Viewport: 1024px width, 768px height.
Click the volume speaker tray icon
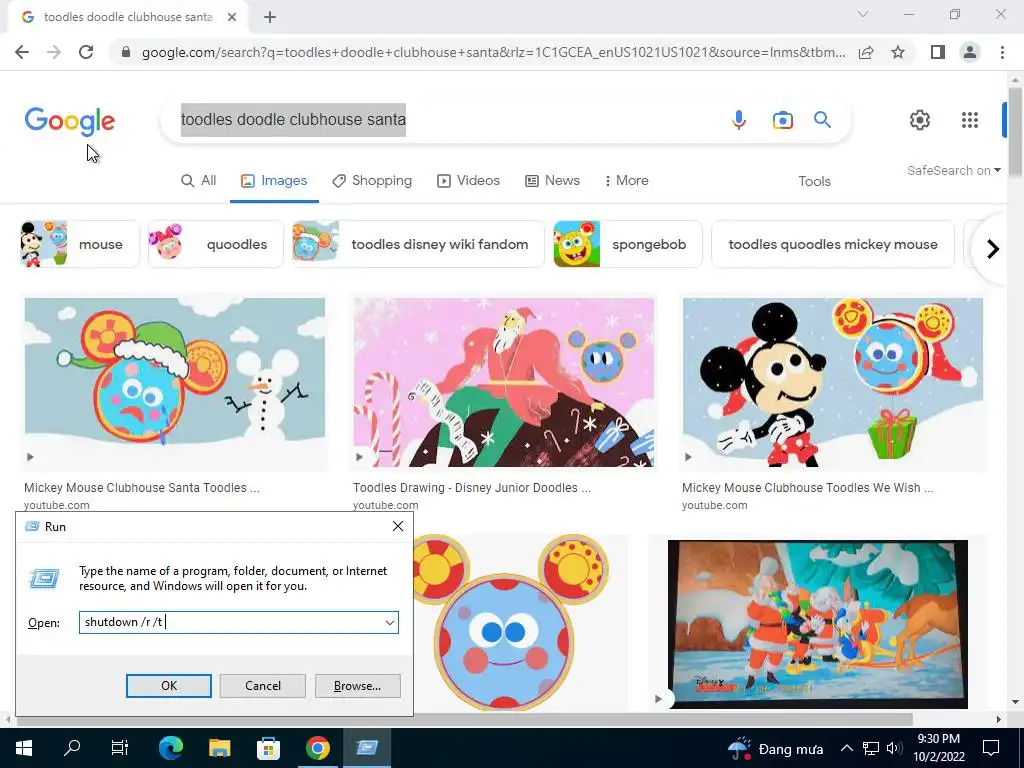click(x=894, y=748)
